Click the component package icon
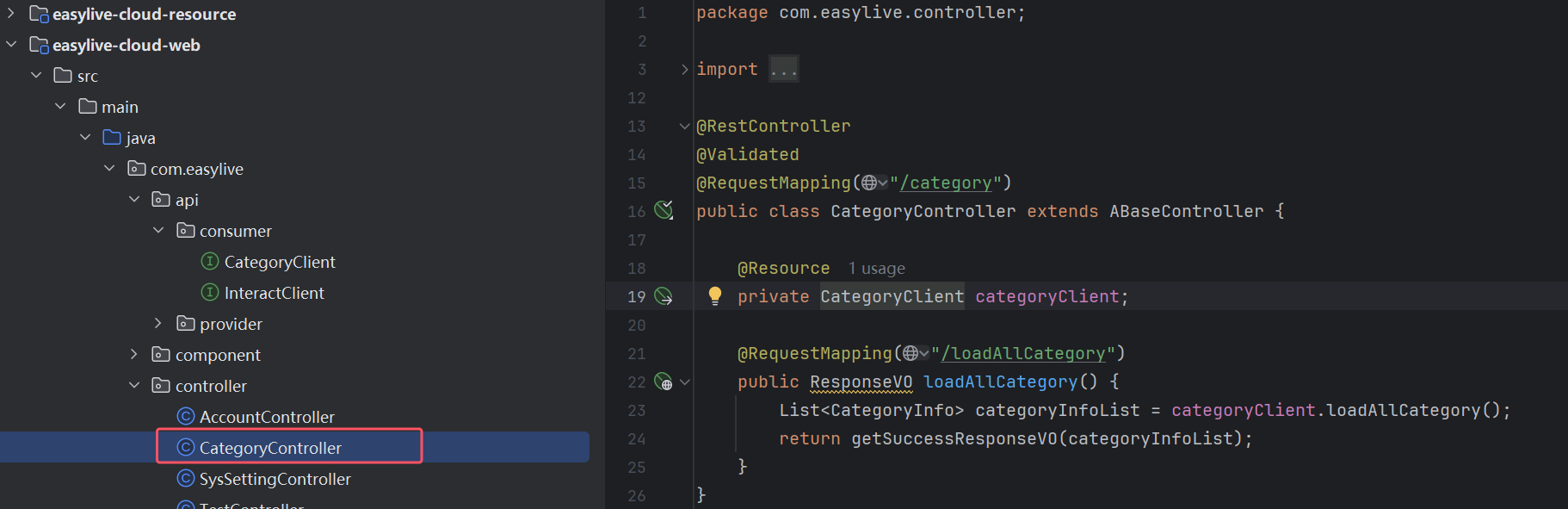Viewport: 1568px width, 509px height. point(161,355)
